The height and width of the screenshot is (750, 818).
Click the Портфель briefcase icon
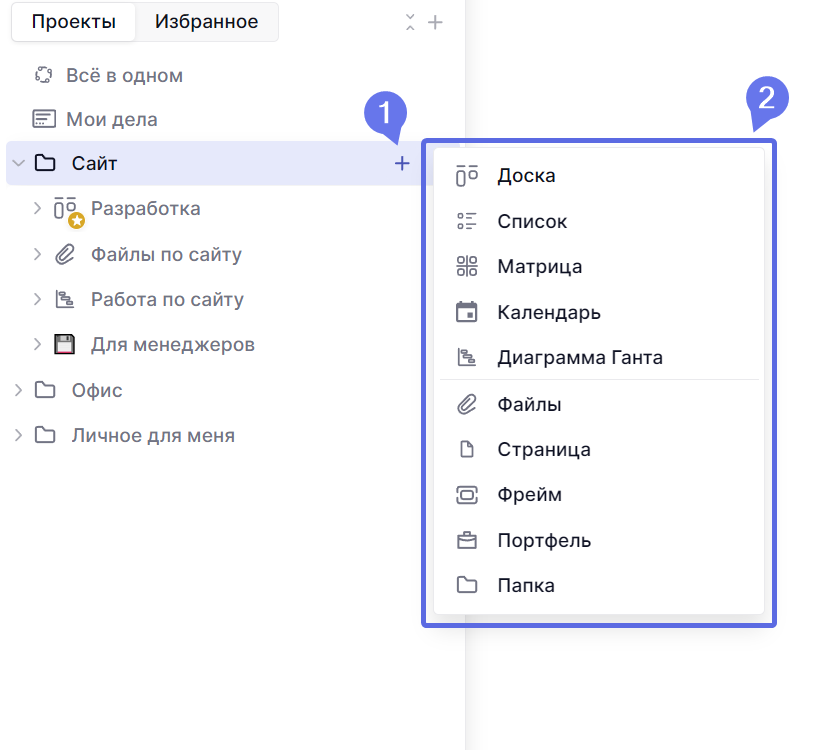(466, 540)
